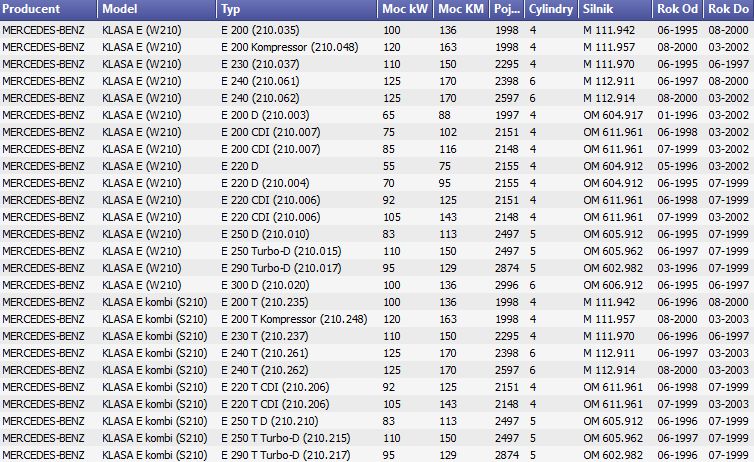Choose the E 290 T Turbo-D (210.217) row

coord(377,454)
